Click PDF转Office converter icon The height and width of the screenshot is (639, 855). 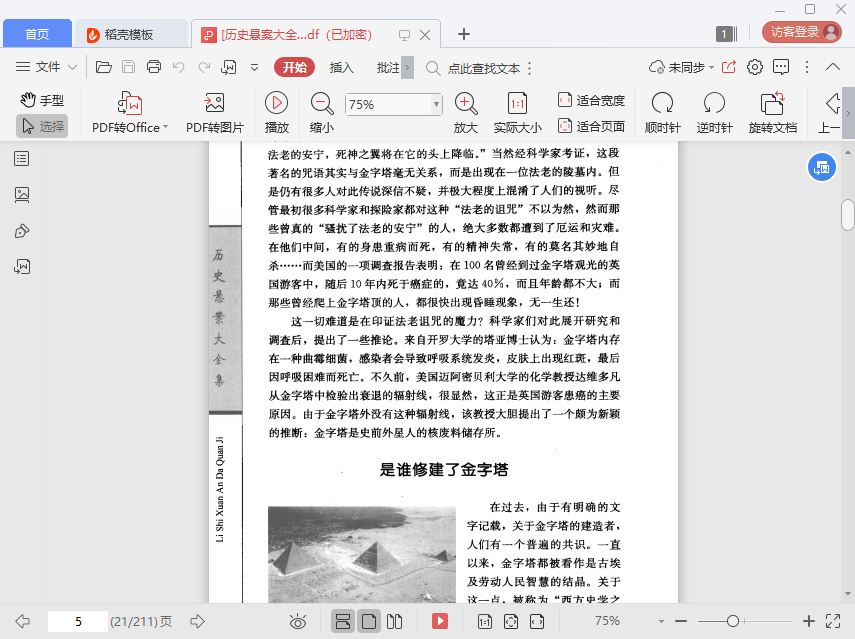click(130, 104)
